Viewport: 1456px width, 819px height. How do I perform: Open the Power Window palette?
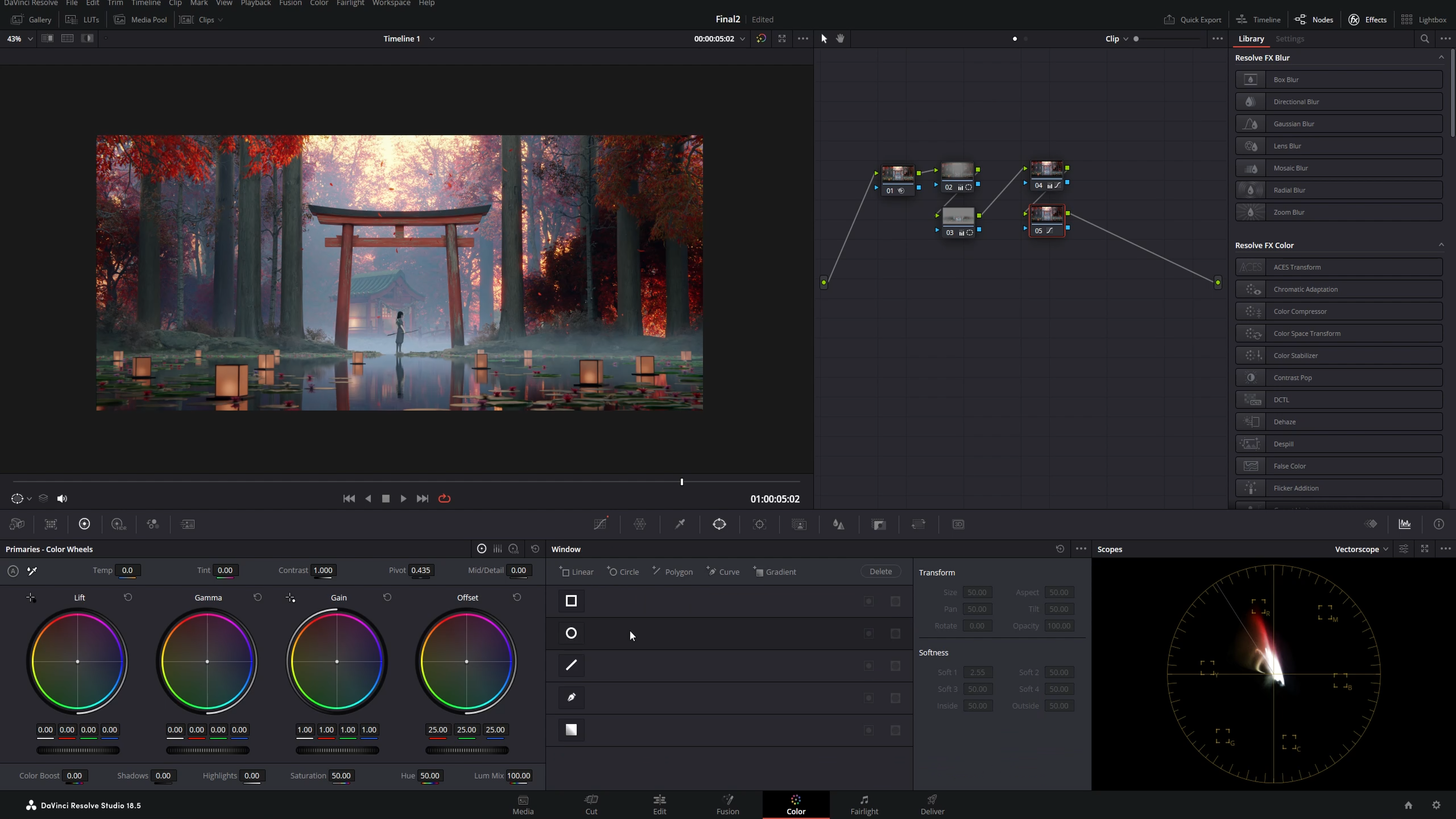click(x=720, y=524)
